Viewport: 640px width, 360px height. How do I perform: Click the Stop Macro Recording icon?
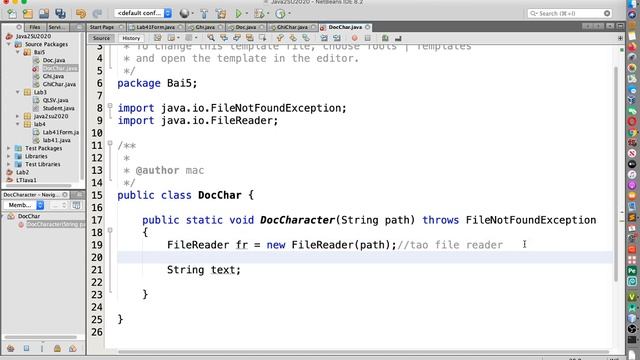tap(367, 38)
